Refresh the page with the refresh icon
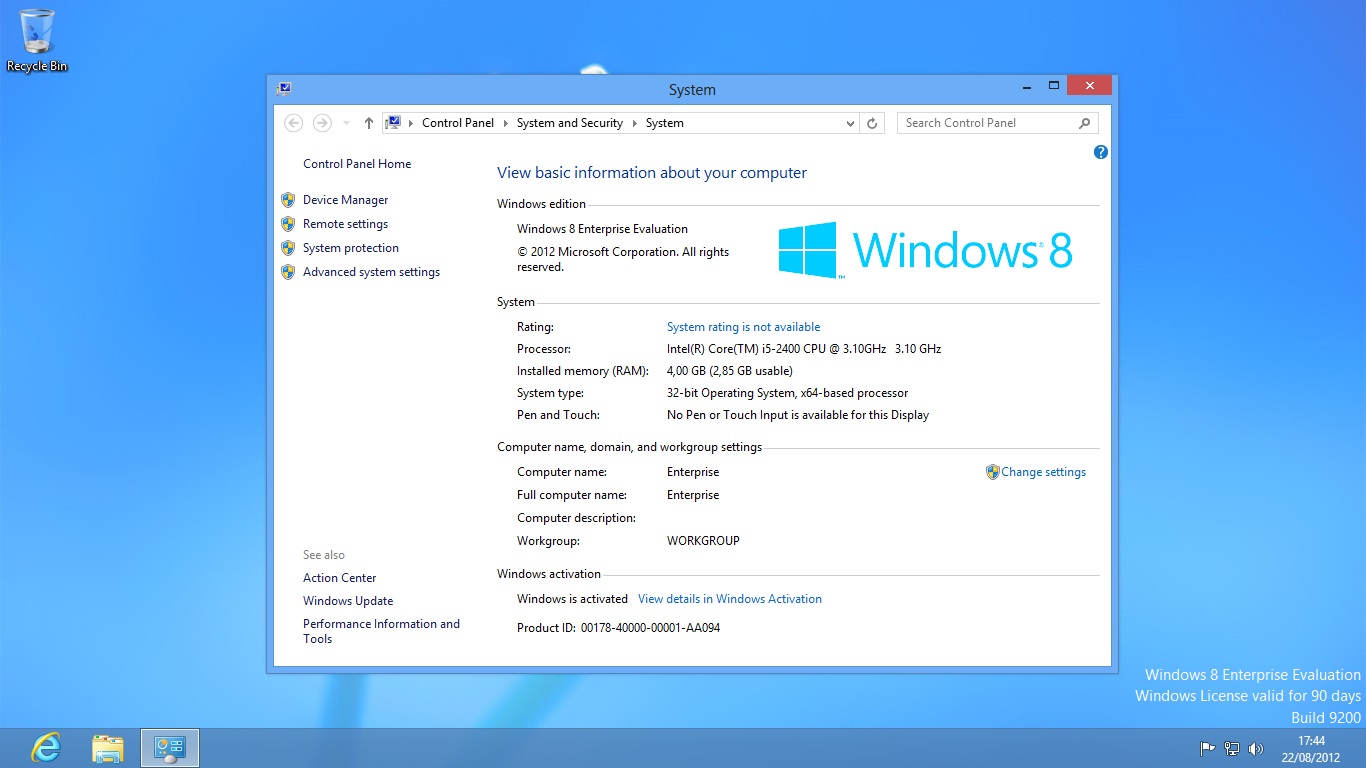The image size is (1366, 768). tap(871, 122)
